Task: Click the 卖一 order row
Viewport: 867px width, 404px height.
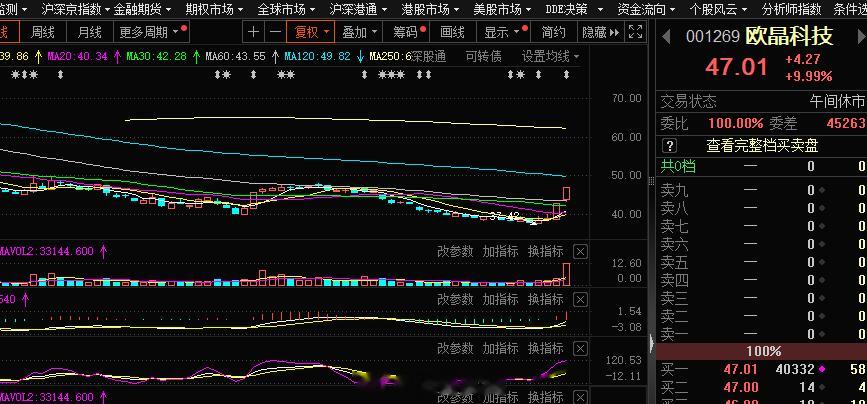Action: point(761,334)
